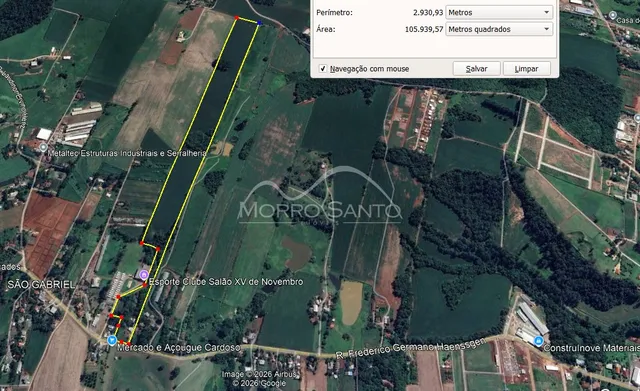The width and height of the screenshot is (640, 391).
Task: Click the Mercado e Açougue Cardoso label text
Action: [179, 348]
